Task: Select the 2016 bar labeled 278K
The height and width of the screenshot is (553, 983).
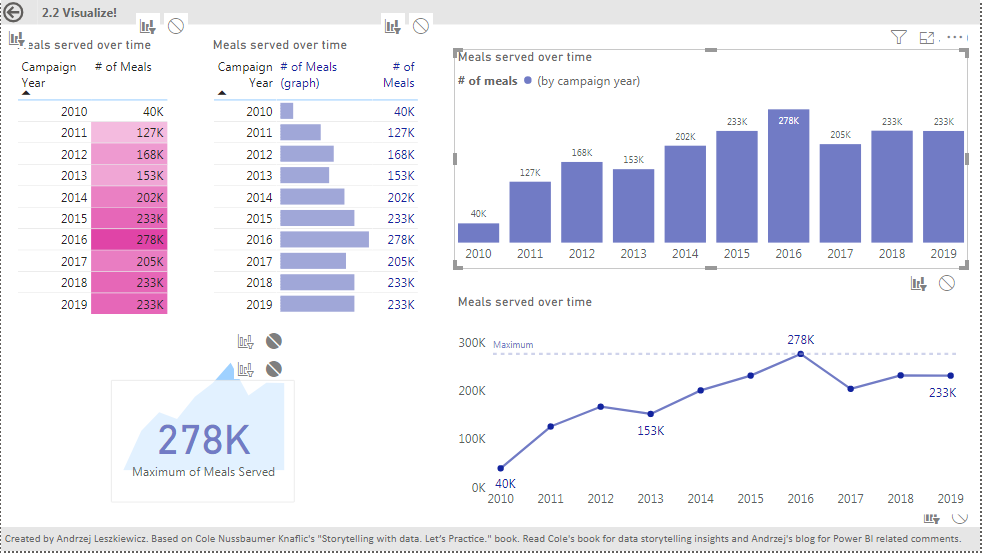Action: [788, 176]
